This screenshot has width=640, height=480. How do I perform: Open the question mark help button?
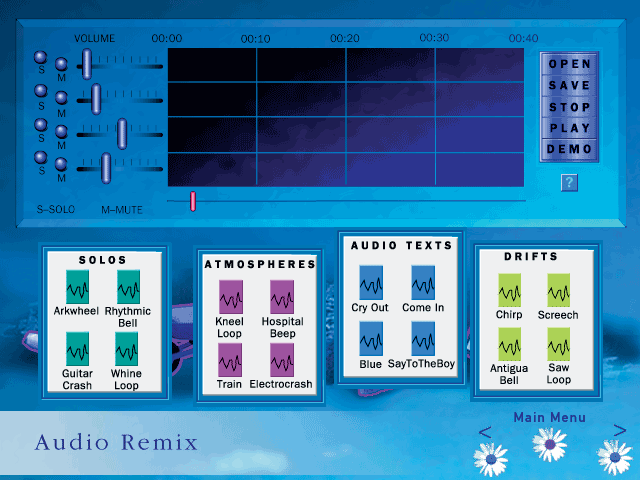pos(569,182)
